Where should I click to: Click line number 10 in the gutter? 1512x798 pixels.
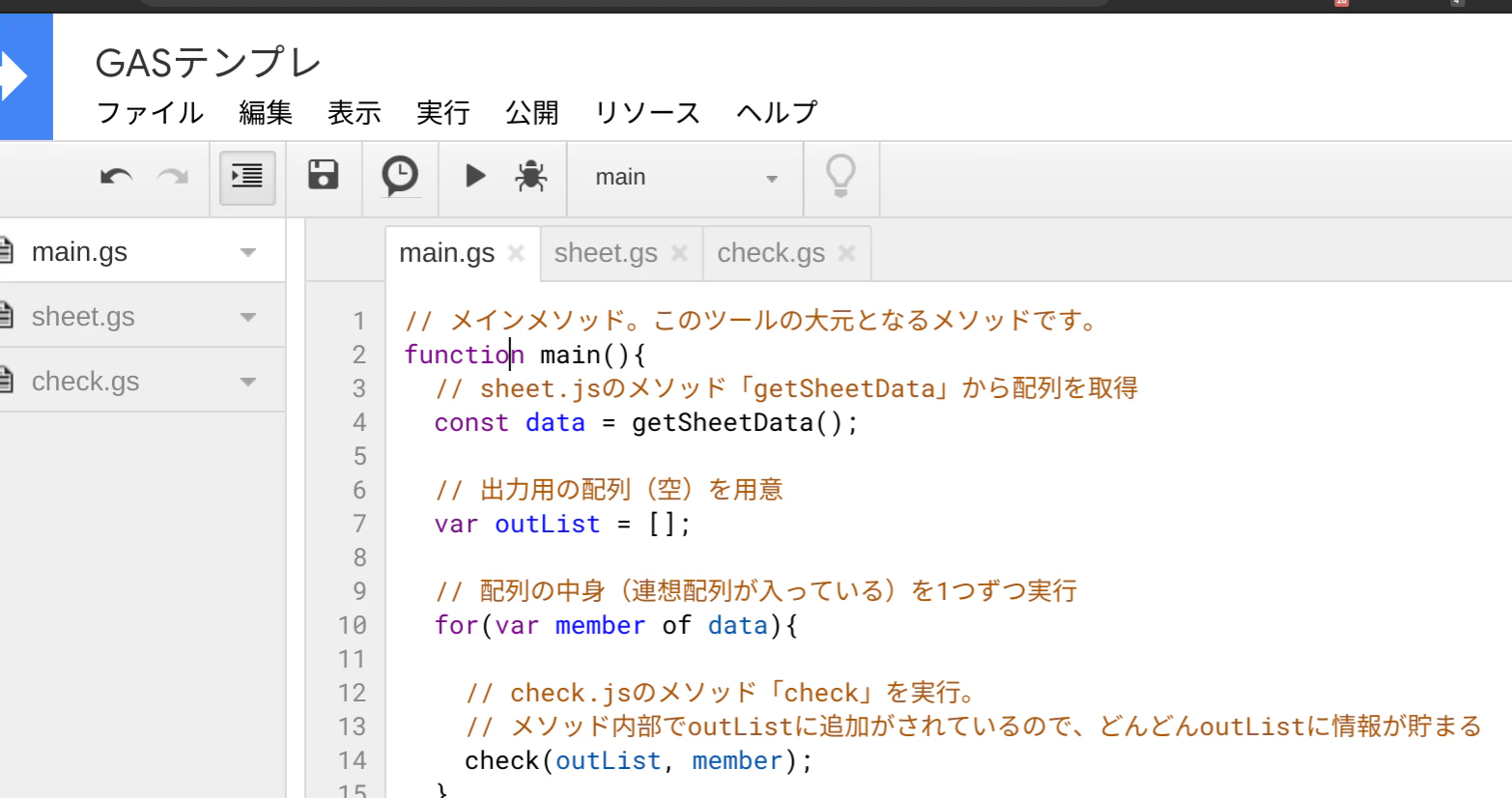tap(353, 625)
